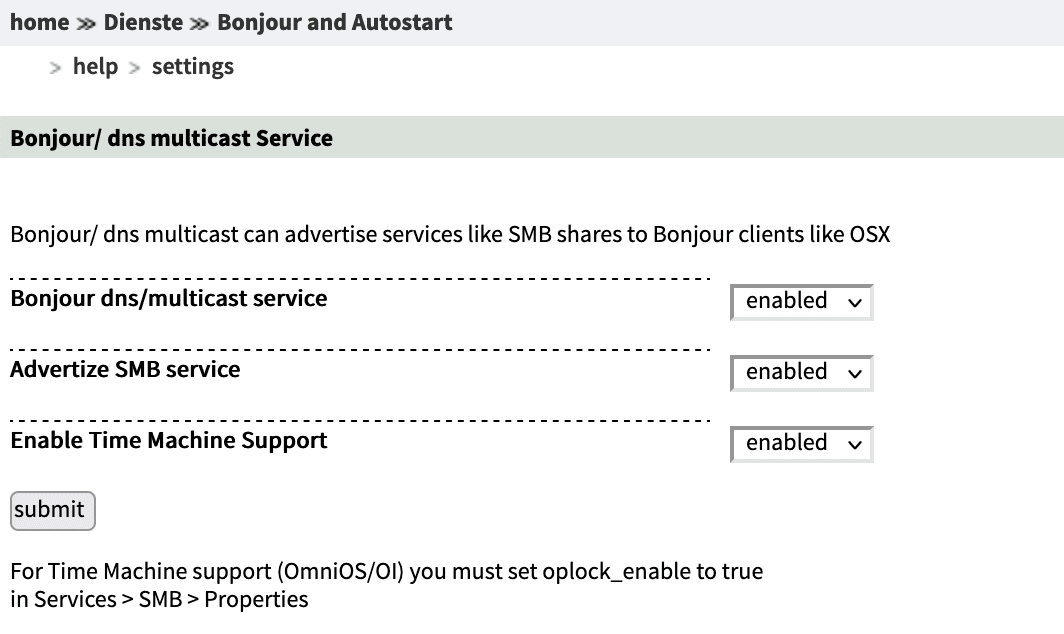This screenshot has height=634, width=1064.
Task: Navigate to Dienste breadcrumb link
Action: (143, 22)
